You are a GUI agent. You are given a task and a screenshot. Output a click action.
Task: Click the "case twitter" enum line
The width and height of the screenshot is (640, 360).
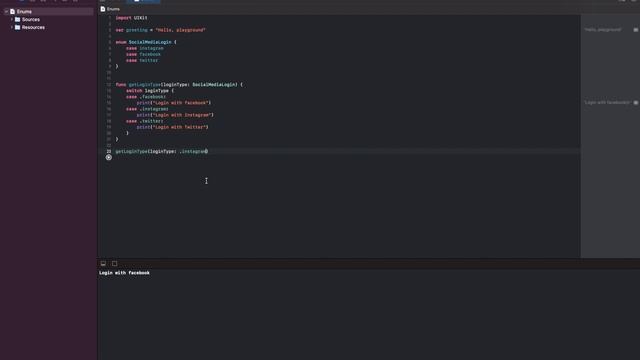point(142,60)
